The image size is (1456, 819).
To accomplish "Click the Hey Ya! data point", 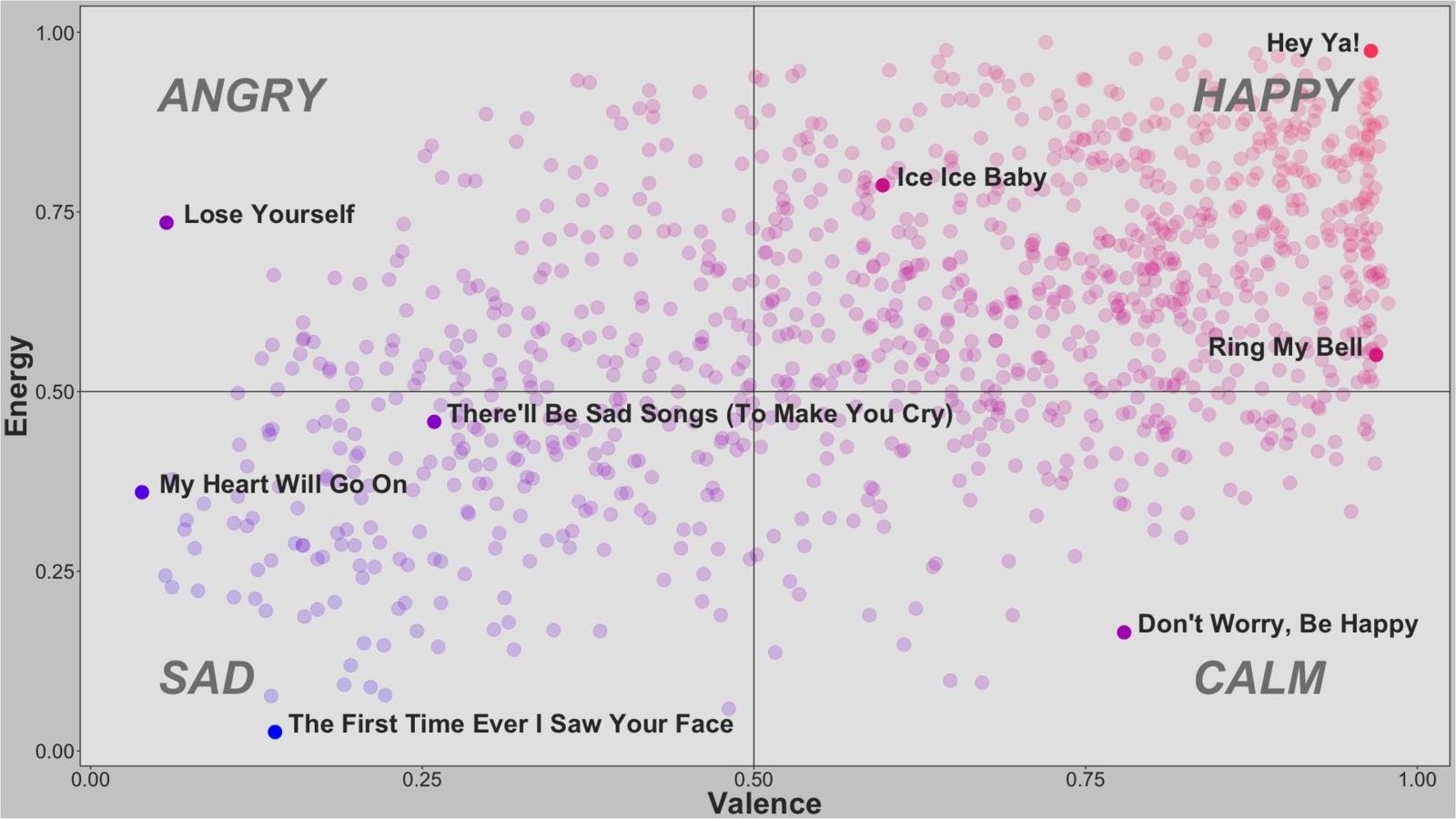I will (x=1370, y=51).
